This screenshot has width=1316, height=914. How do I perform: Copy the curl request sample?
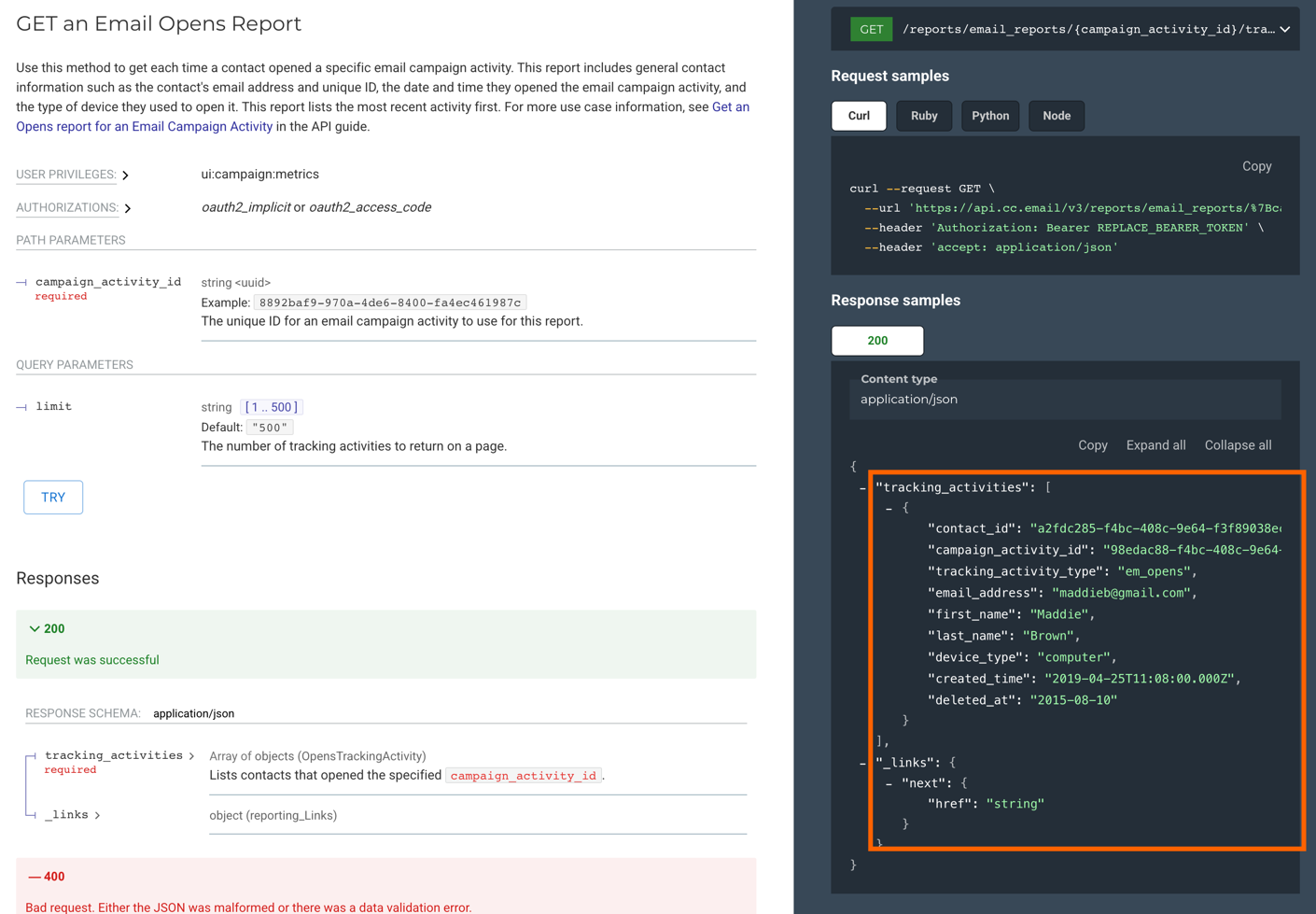tap(1256, 166)
